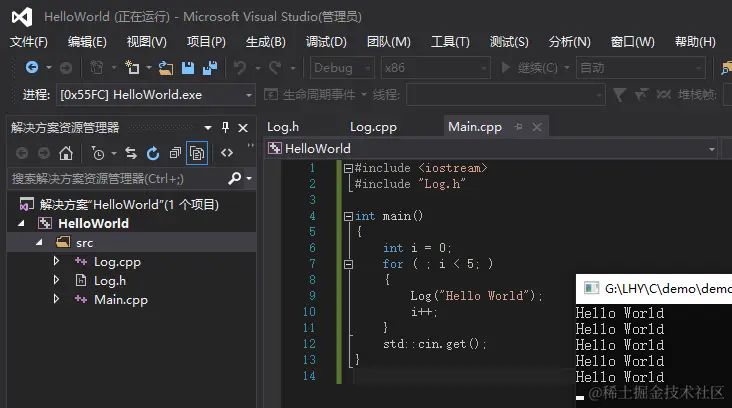Switch to the Log.h editor tab

pos(283,127)
